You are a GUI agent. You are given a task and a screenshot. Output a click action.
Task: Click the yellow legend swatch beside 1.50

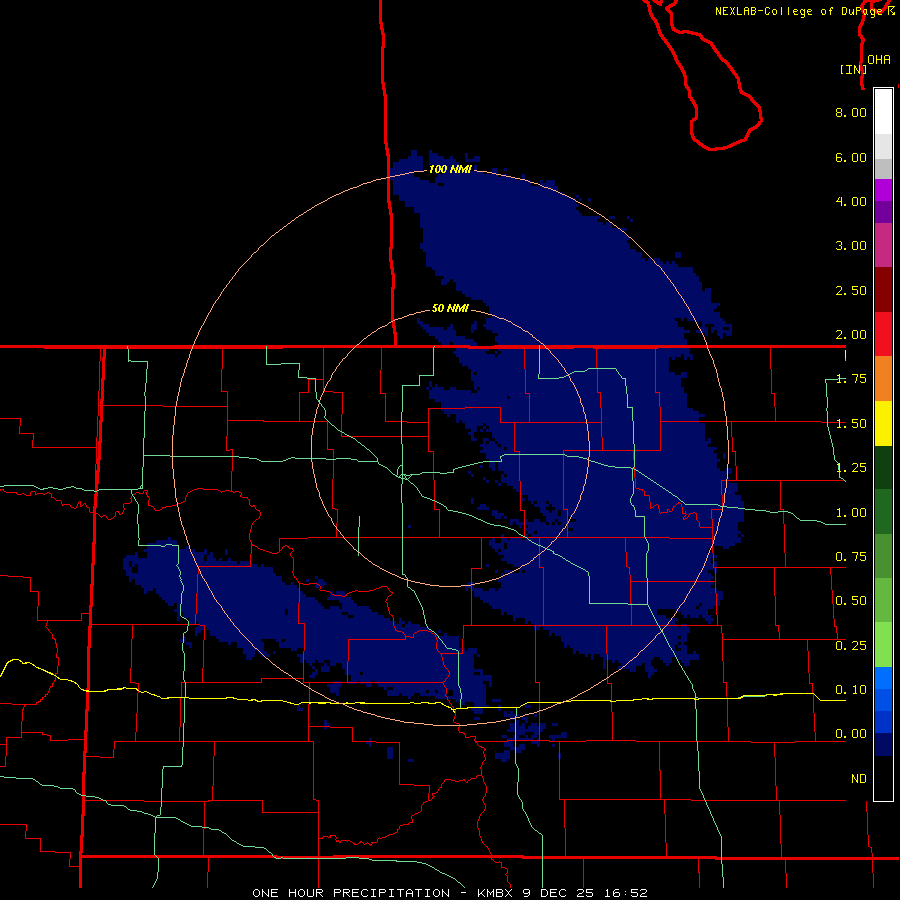pyautogui.click(x=883, y=423)
